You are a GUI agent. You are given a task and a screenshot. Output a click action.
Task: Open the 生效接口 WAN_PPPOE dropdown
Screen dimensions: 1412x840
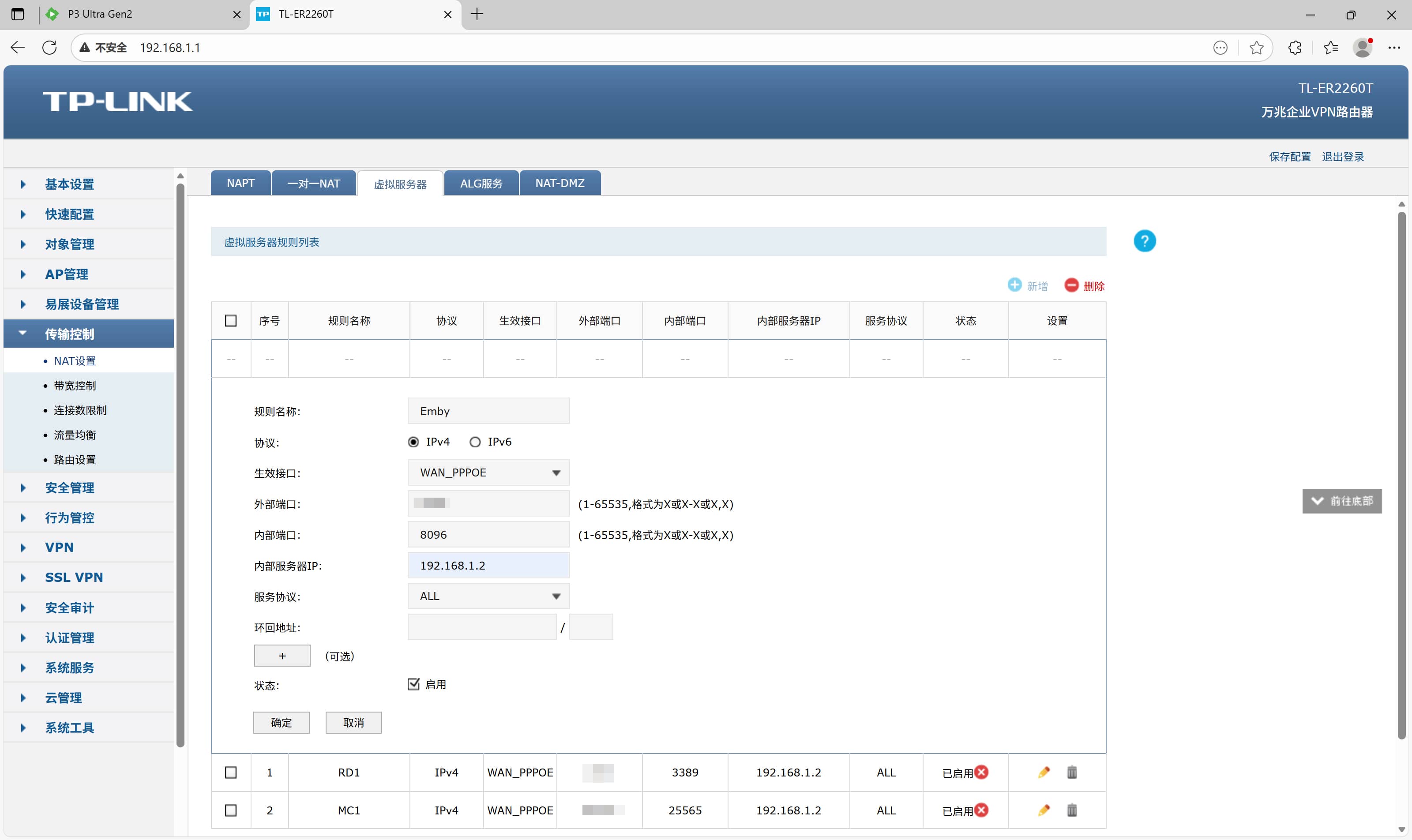[488, 472]
